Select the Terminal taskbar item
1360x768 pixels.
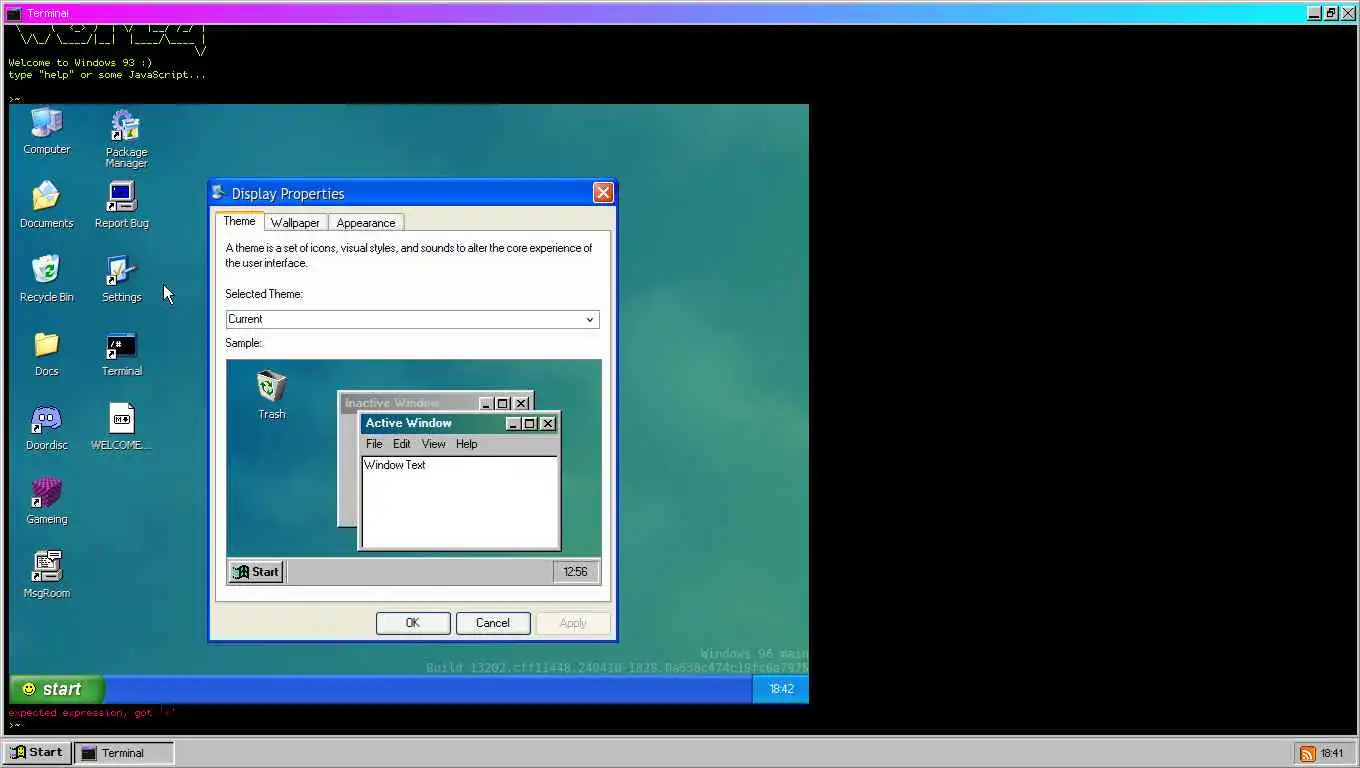[126, 753]
